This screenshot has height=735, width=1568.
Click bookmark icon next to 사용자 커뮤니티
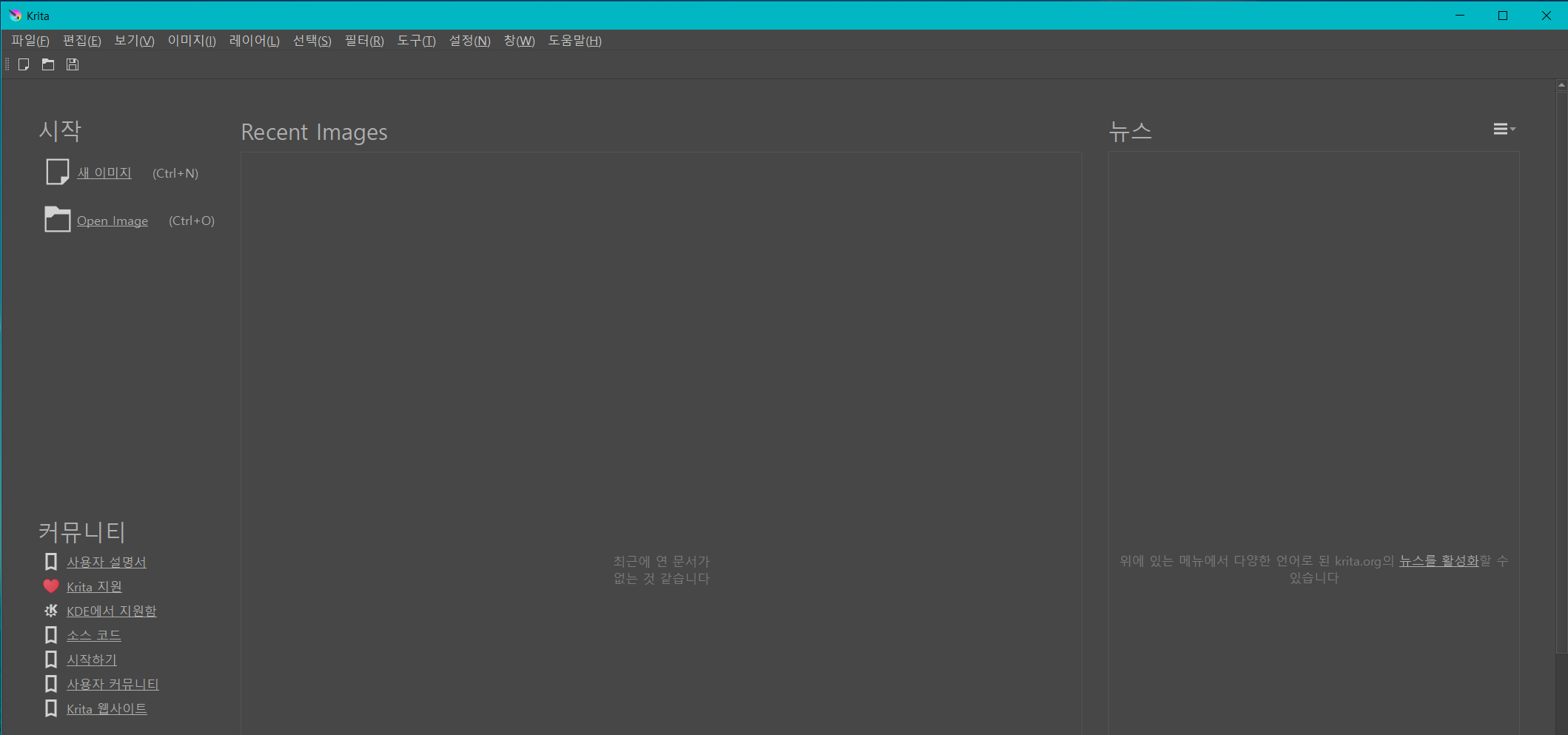point(51,684)
